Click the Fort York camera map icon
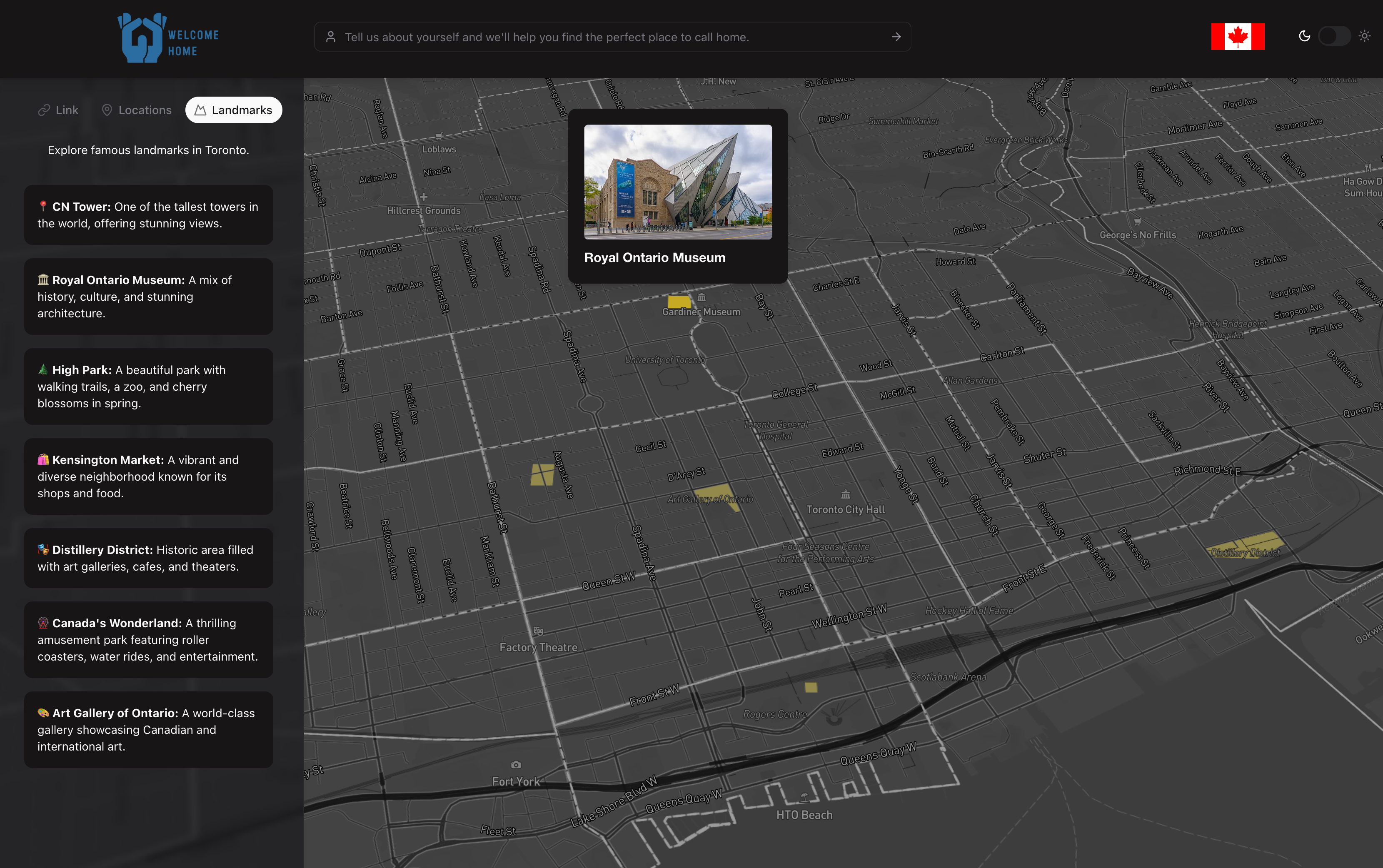This screenshot has width=1383, height=868. [x=516, y=765]
